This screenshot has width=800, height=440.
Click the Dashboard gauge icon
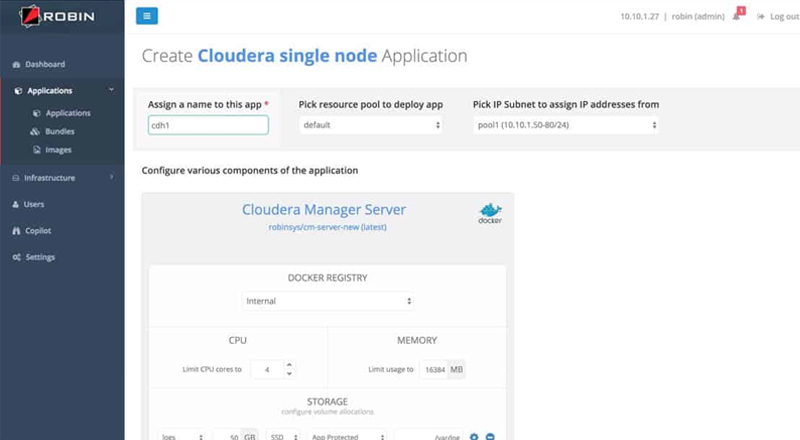tap(16, 65)
